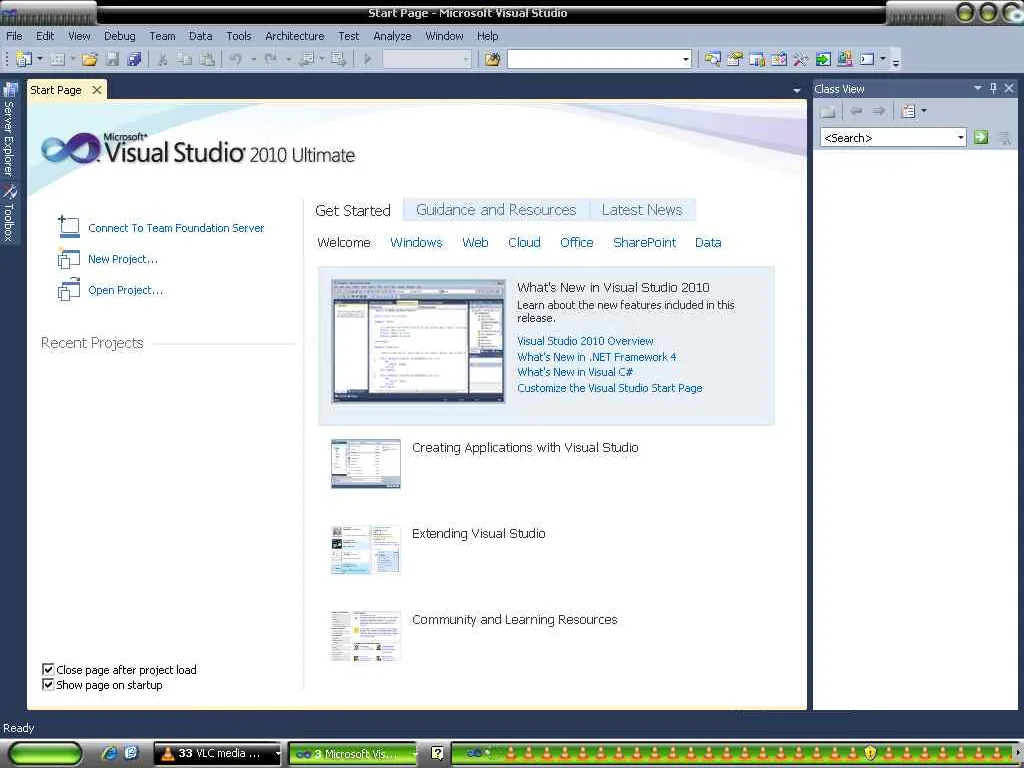Select the SharePoint category tab
This screenshot has width=1024, height=768.
click(645, 242)
